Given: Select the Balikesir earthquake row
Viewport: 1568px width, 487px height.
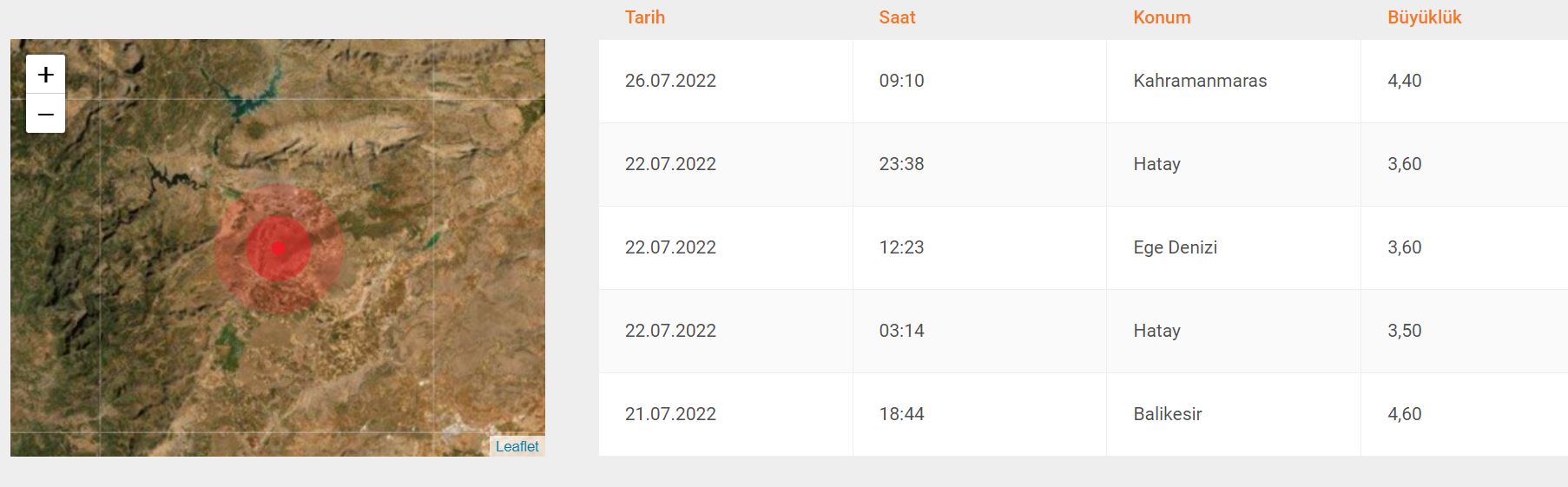Looking at the screenshot, I should [x=1084, y=414].
